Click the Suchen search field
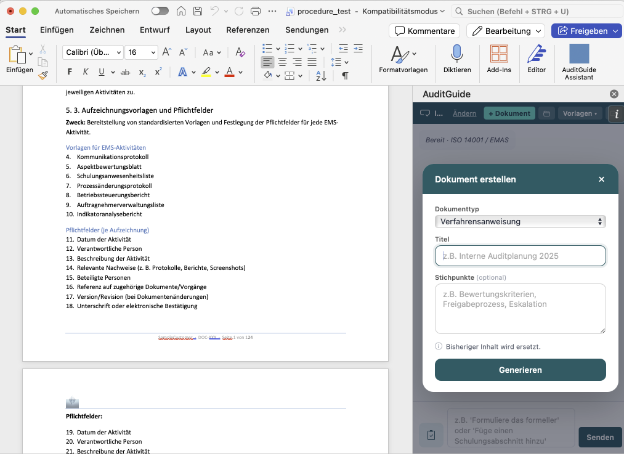This screenshot has width=624, height=454. (x=537, y=11)
